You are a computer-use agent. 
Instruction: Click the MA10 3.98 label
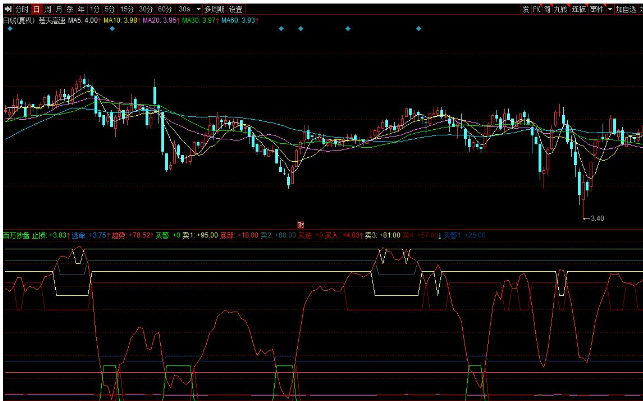pos(121,20)
